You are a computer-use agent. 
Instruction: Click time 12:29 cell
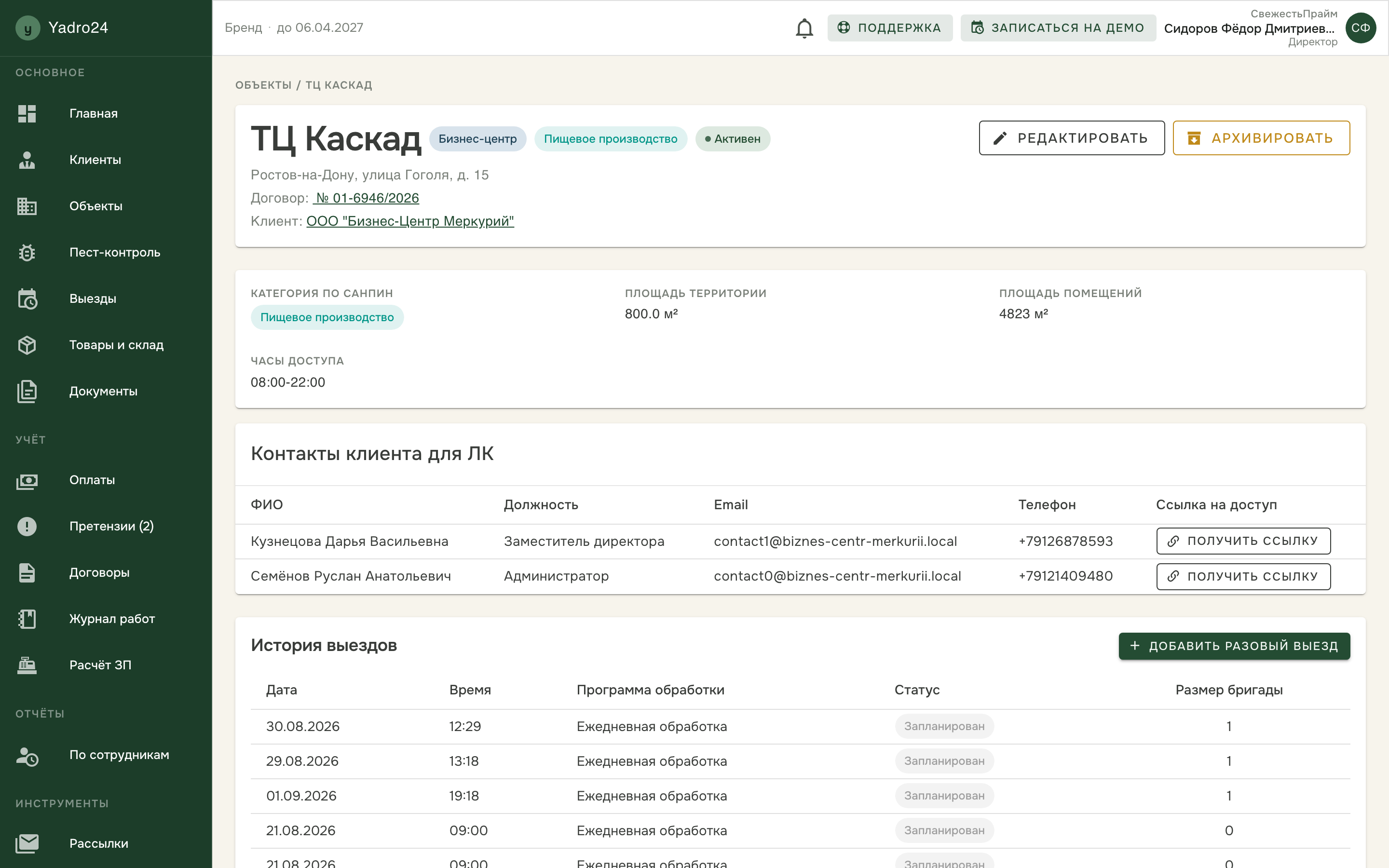465,727
